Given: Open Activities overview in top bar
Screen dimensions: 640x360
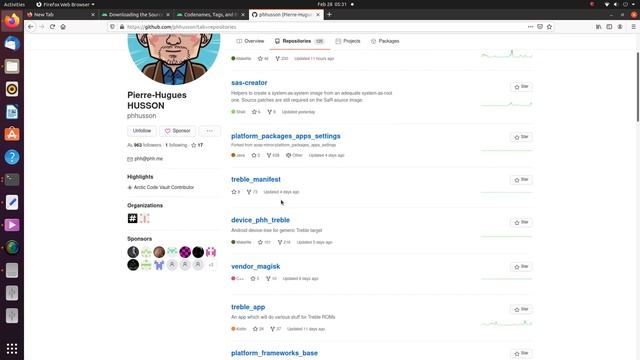Looking at the screenshot, I should [x=14, y=4].
